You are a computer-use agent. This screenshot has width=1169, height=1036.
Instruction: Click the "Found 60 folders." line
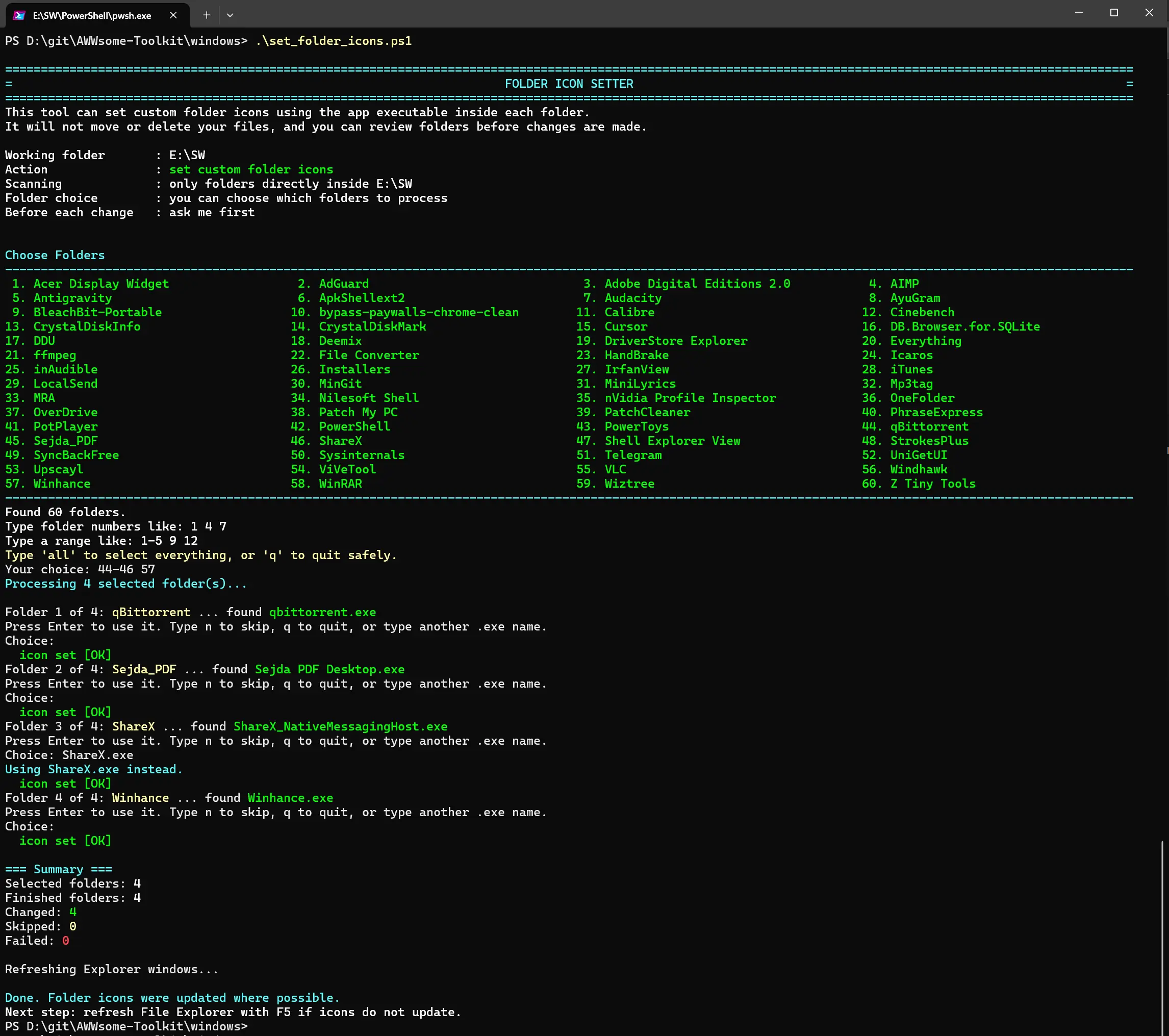(65, 513)
